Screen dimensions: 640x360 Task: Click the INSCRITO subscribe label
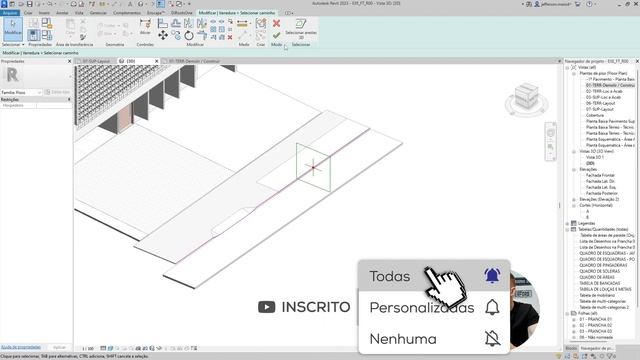(316, 307)
